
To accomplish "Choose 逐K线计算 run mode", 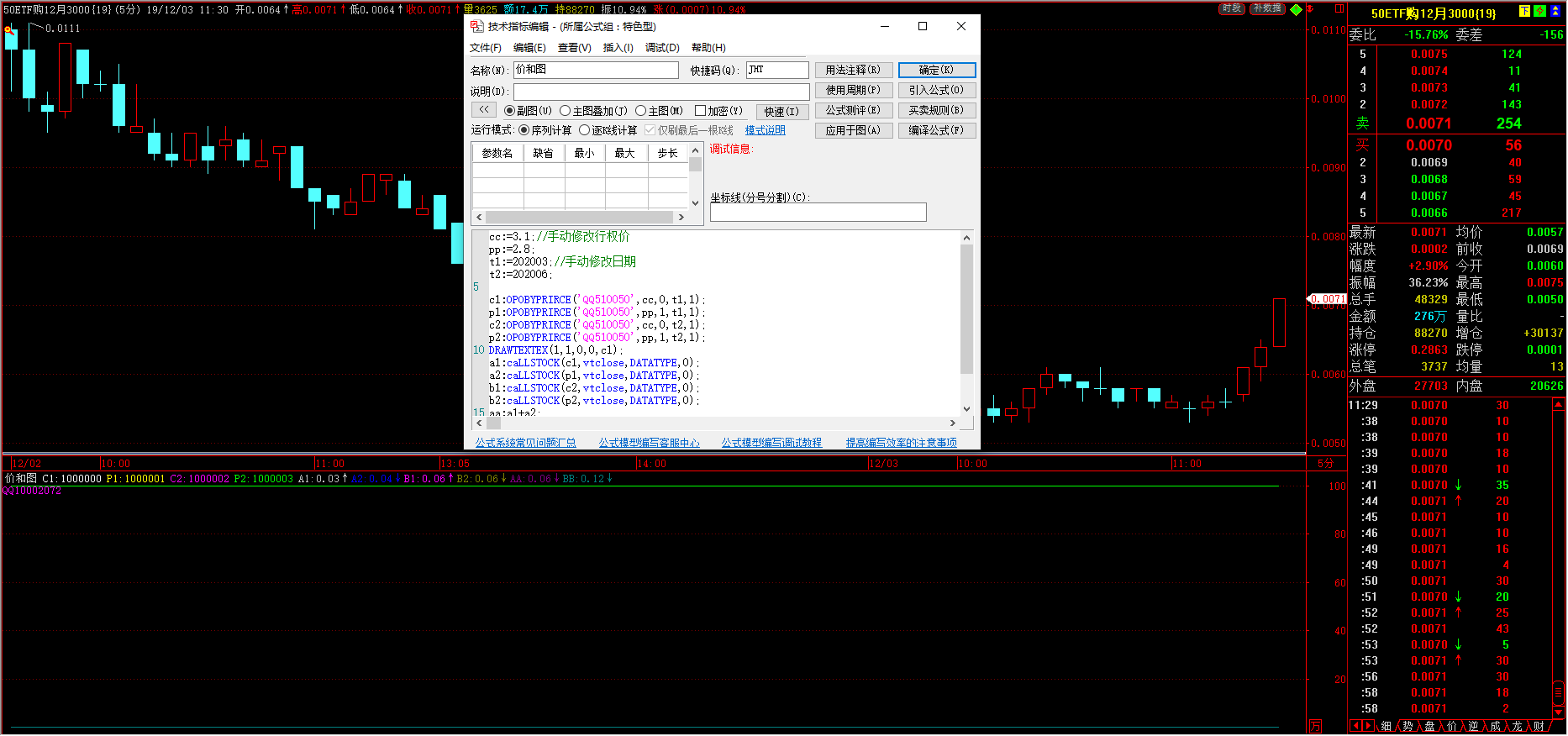I will (x=585, y=130).
